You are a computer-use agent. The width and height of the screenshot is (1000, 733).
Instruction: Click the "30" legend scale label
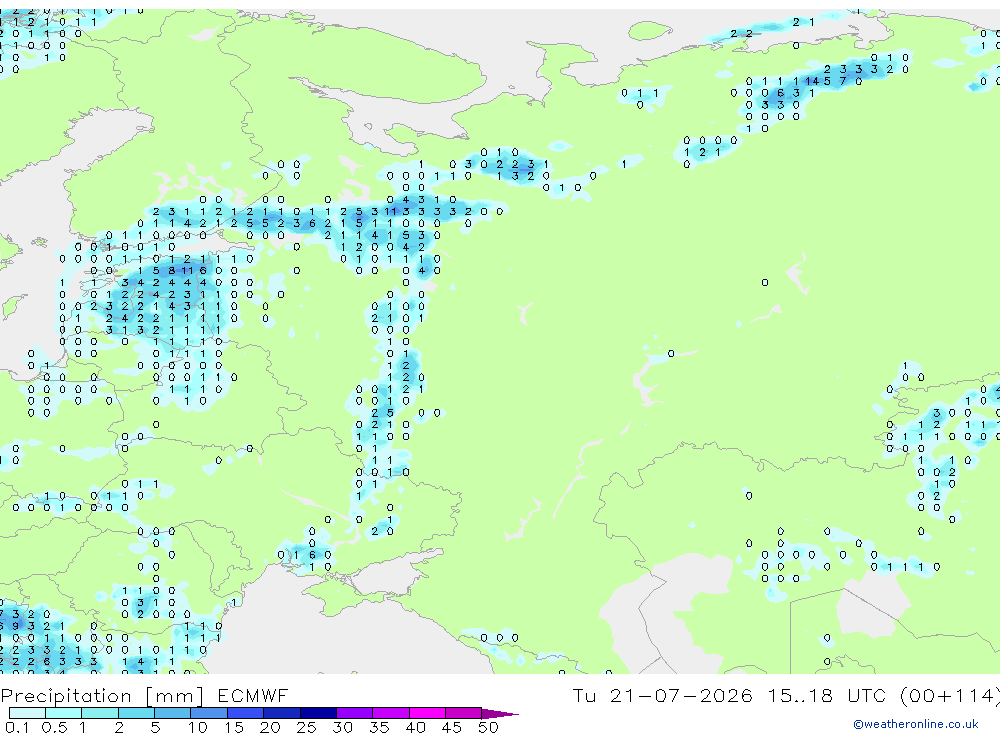point(343,727)
